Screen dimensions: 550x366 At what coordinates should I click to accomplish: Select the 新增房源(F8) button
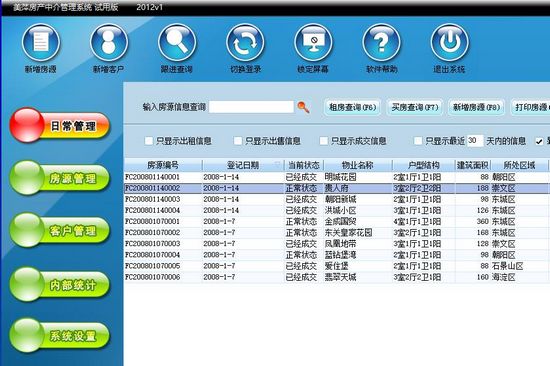point(476,107)
